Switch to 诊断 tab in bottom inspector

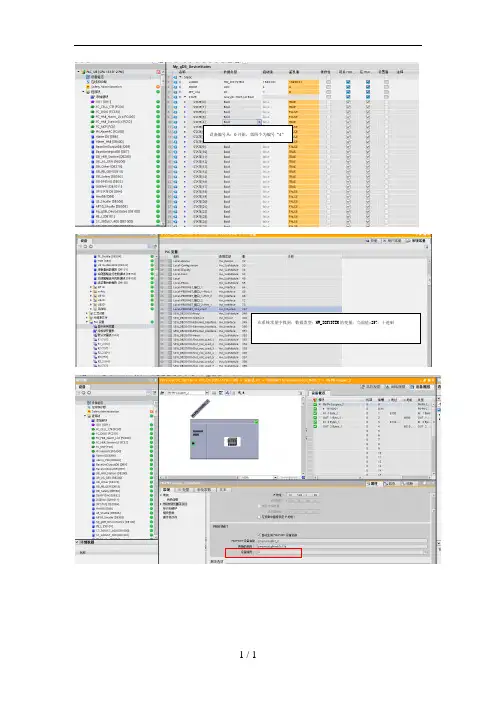pos(408,484)
